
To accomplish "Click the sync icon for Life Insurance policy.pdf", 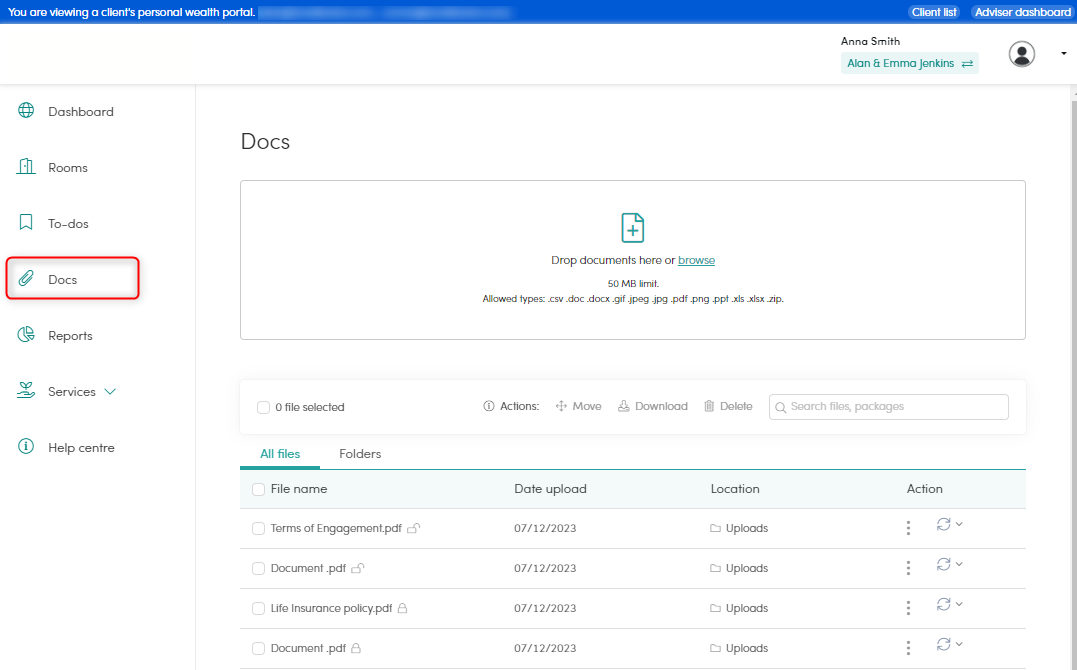I will (944, 604).
